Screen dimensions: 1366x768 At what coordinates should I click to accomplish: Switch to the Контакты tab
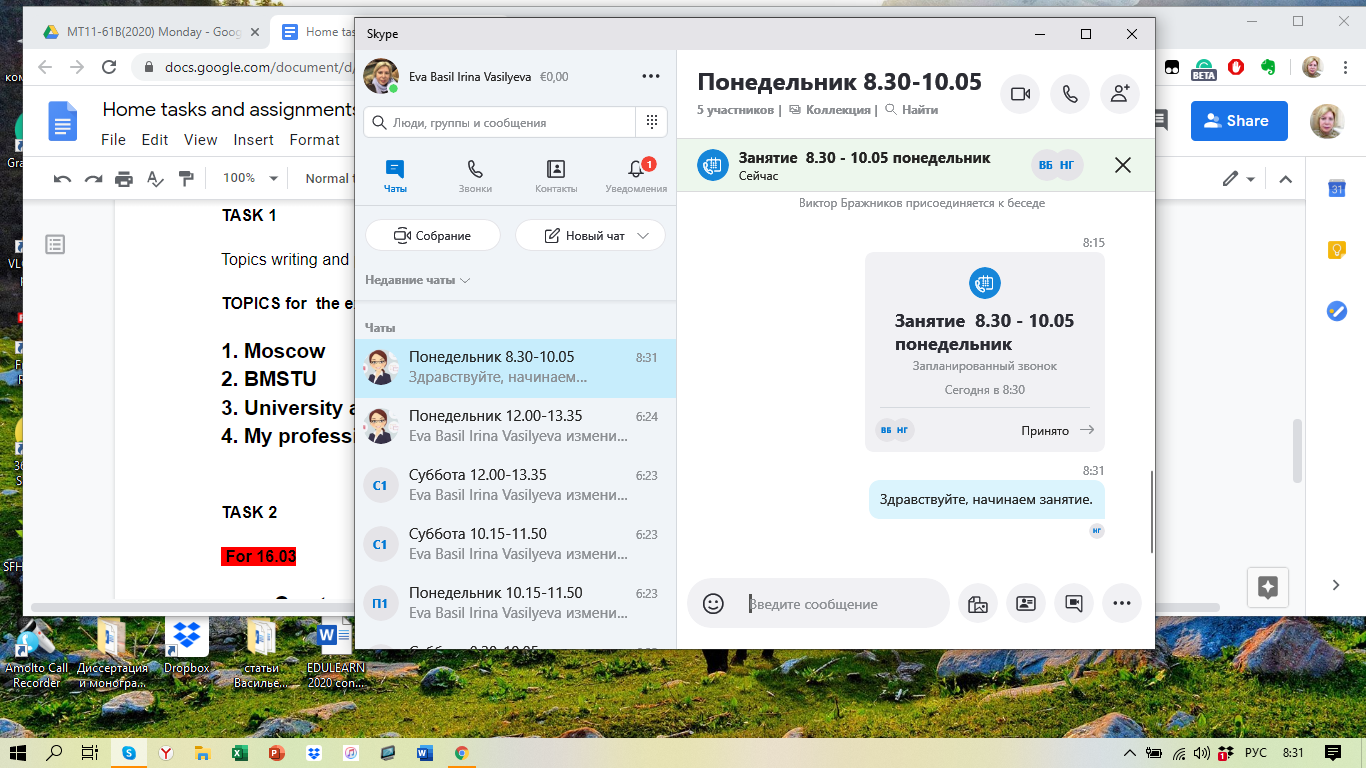coord(556,176)
